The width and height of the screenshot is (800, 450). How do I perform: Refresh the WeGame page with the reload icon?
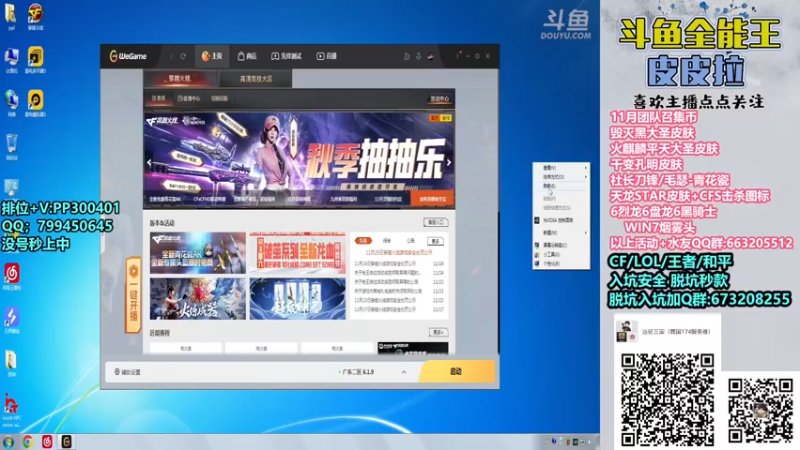pos(183,56)
